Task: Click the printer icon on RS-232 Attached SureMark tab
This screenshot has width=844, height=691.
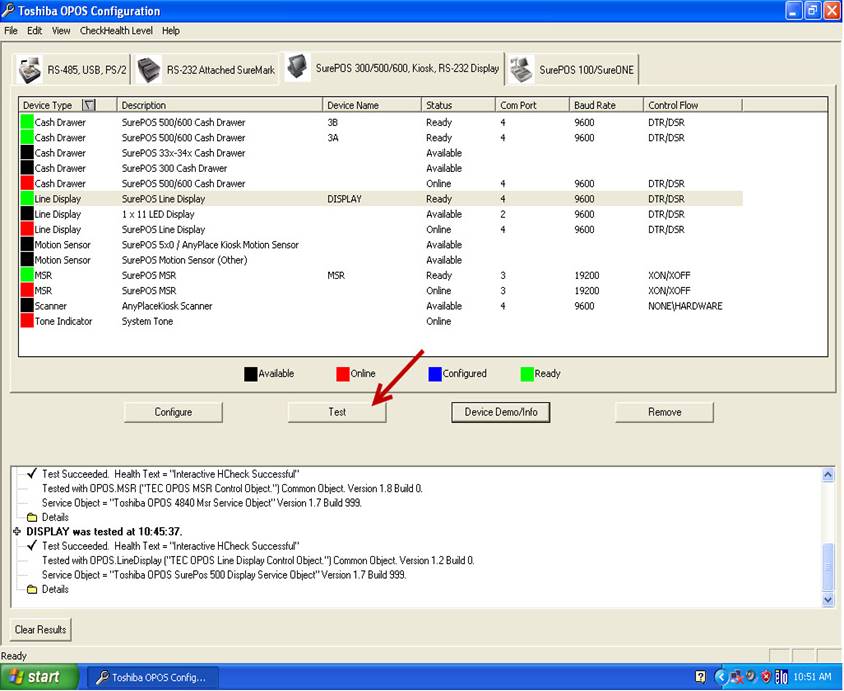Action: pyautogui.click(x=149, y=69)
